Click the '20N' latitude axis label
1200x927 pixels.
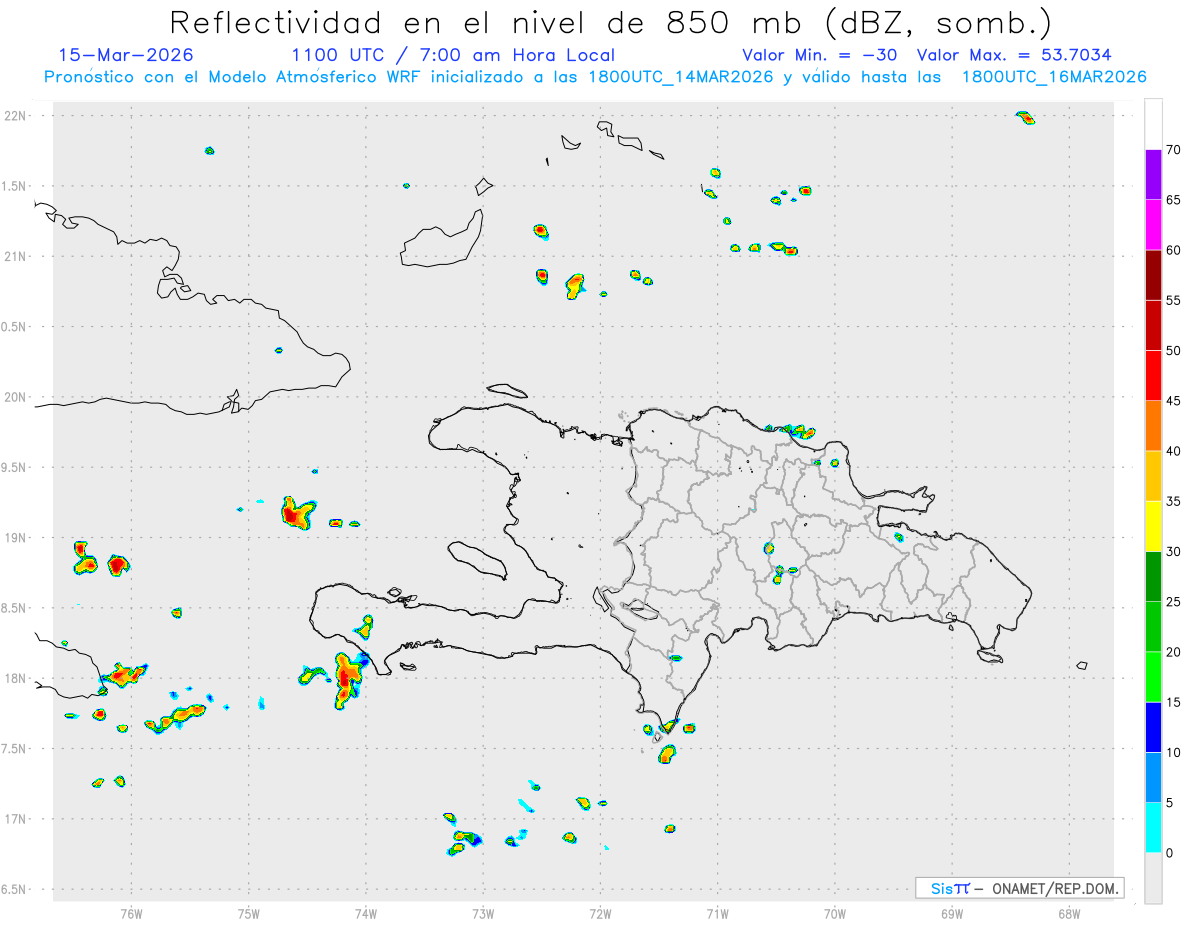(16, 397)
